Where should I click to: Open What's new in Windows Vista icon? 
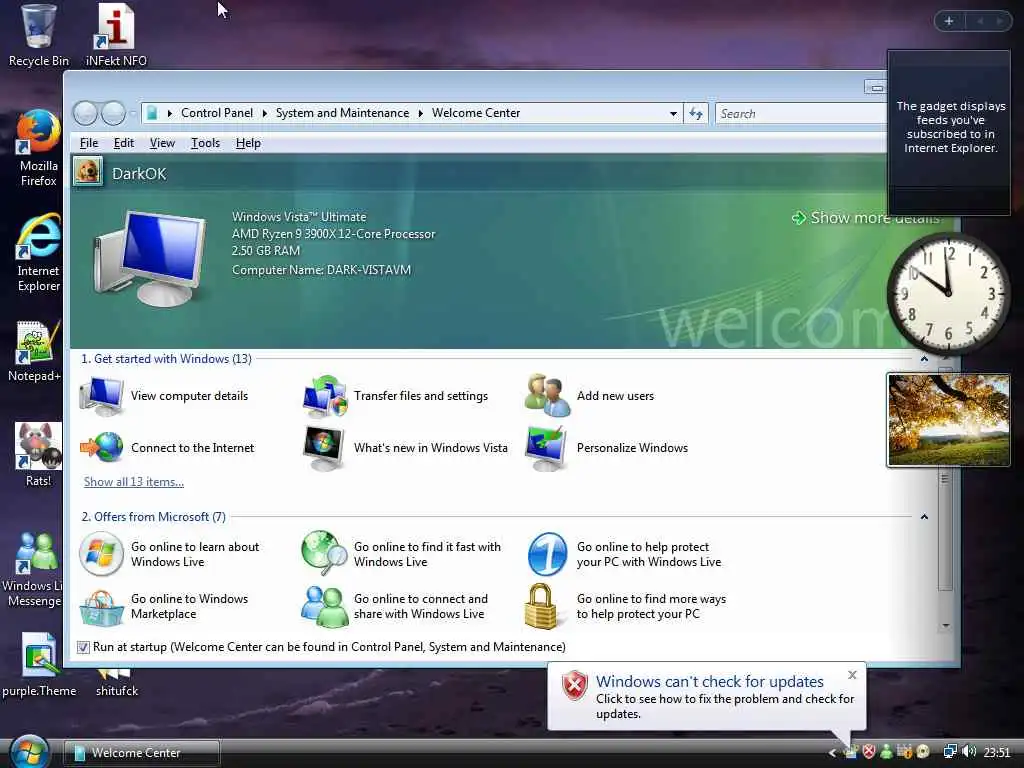pyautogui.click(x=324, y=448)
